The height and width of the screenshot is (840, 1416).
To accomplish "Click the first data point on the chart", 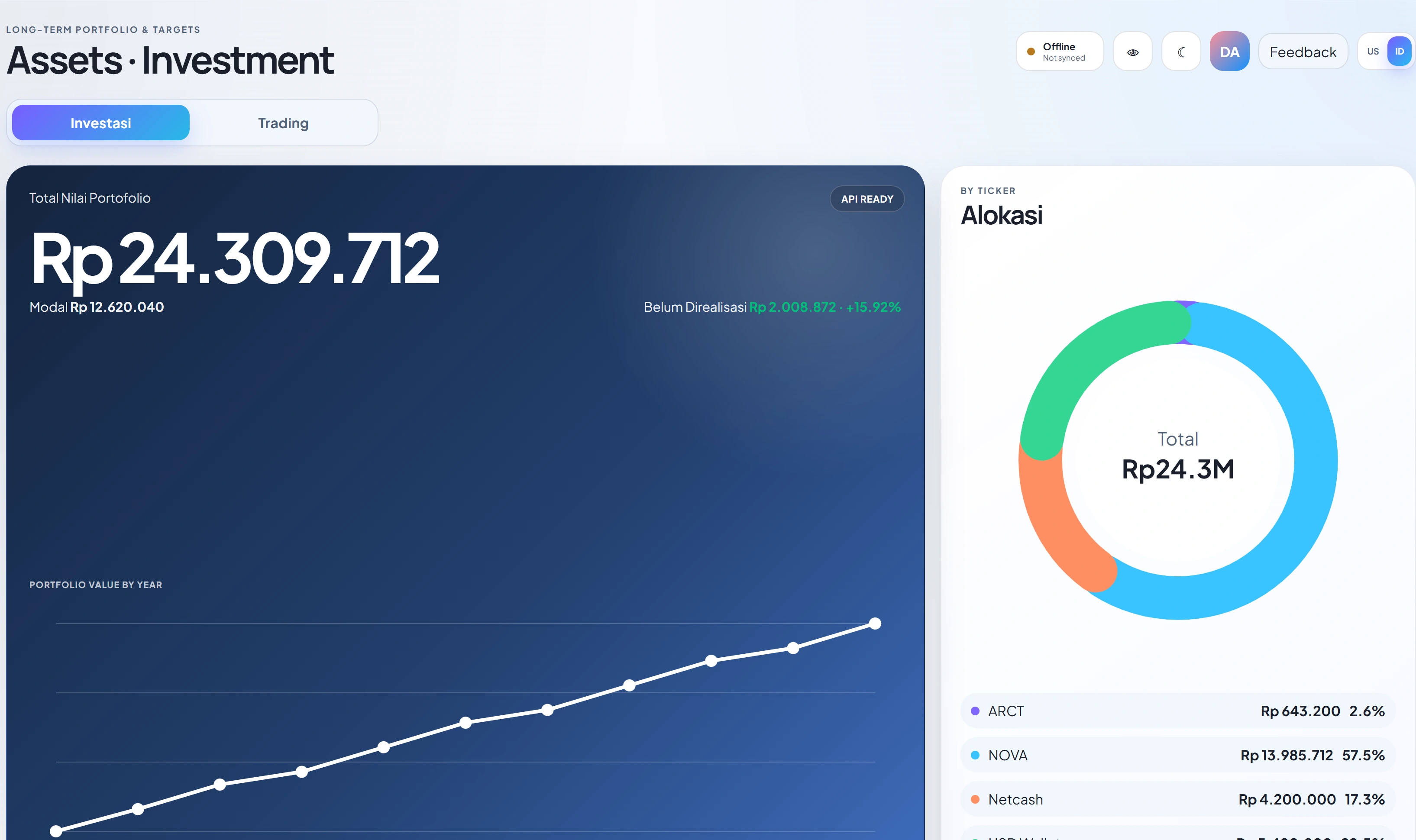I will [56, 831].
